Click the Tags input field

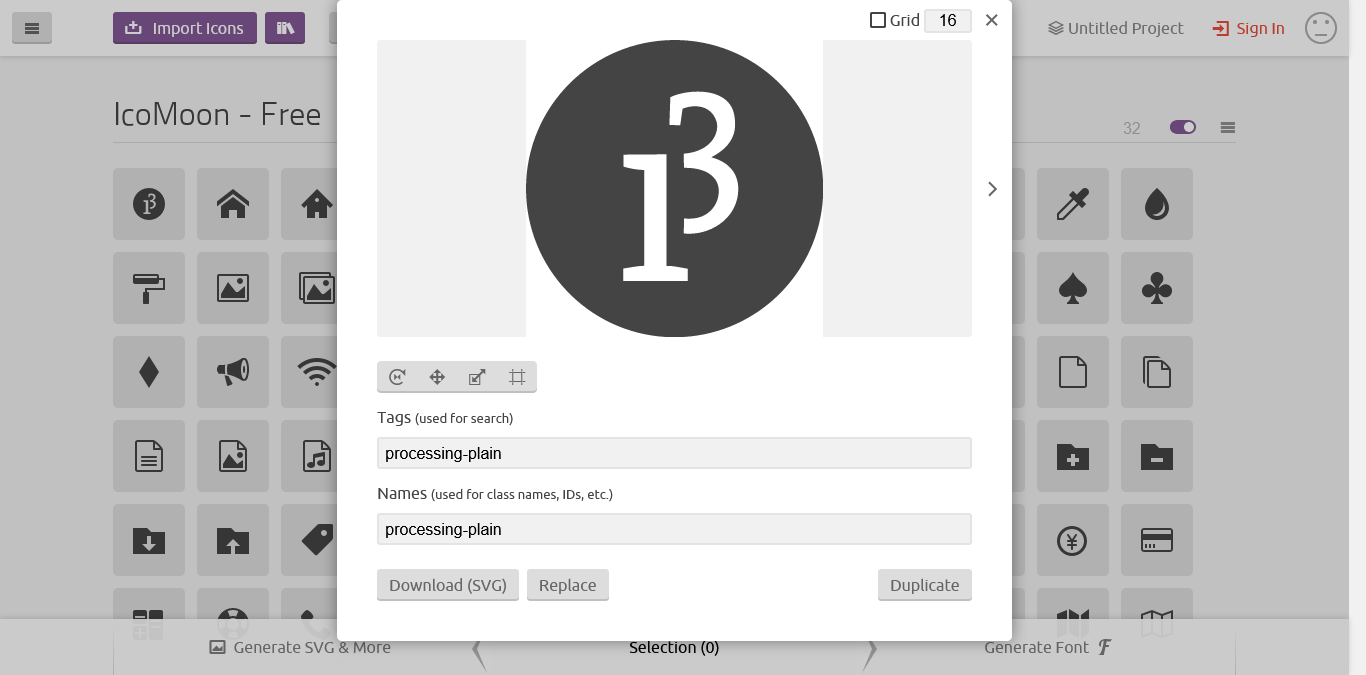point(674,453)
